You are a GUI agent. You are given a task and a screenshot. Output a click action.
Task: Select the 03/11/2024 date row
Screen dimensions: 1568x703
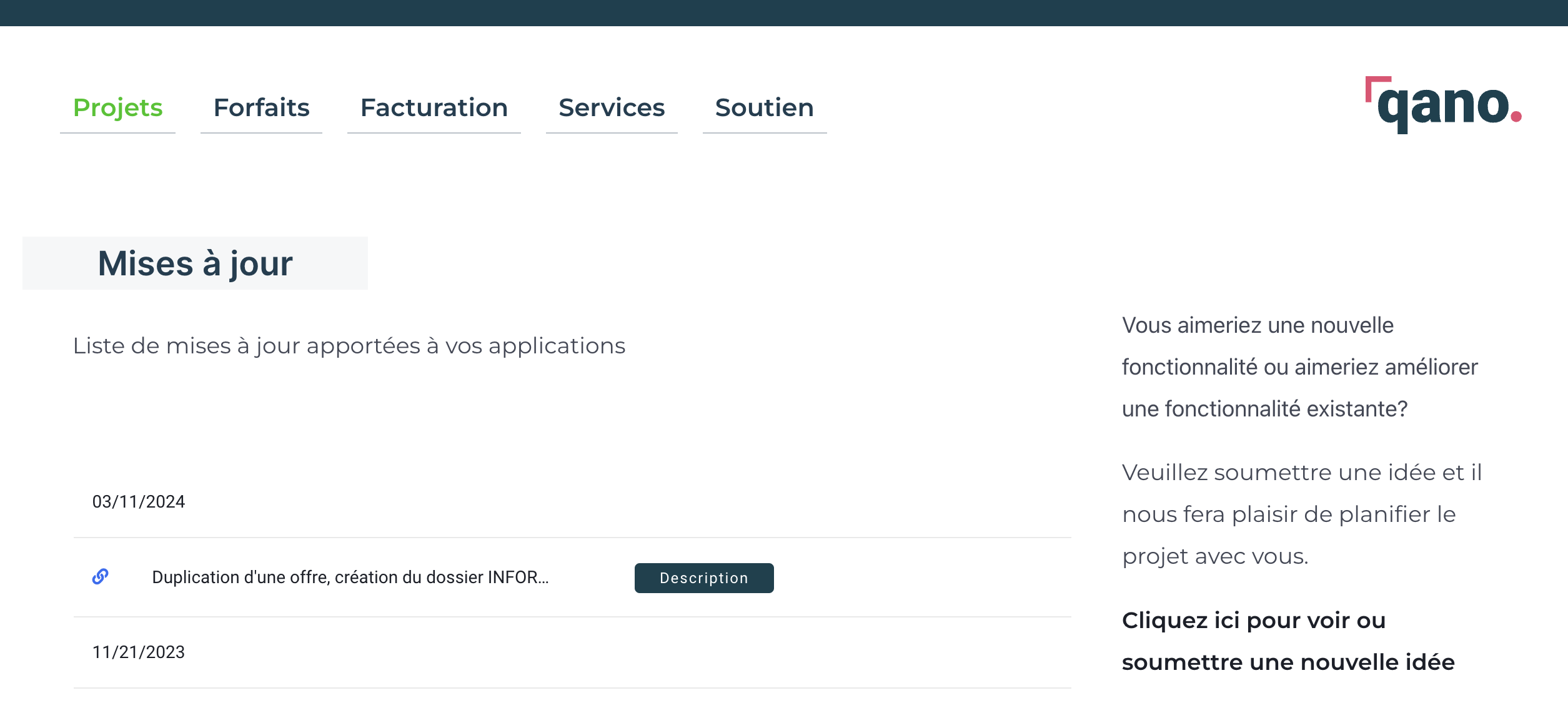(x=139, y=501)
